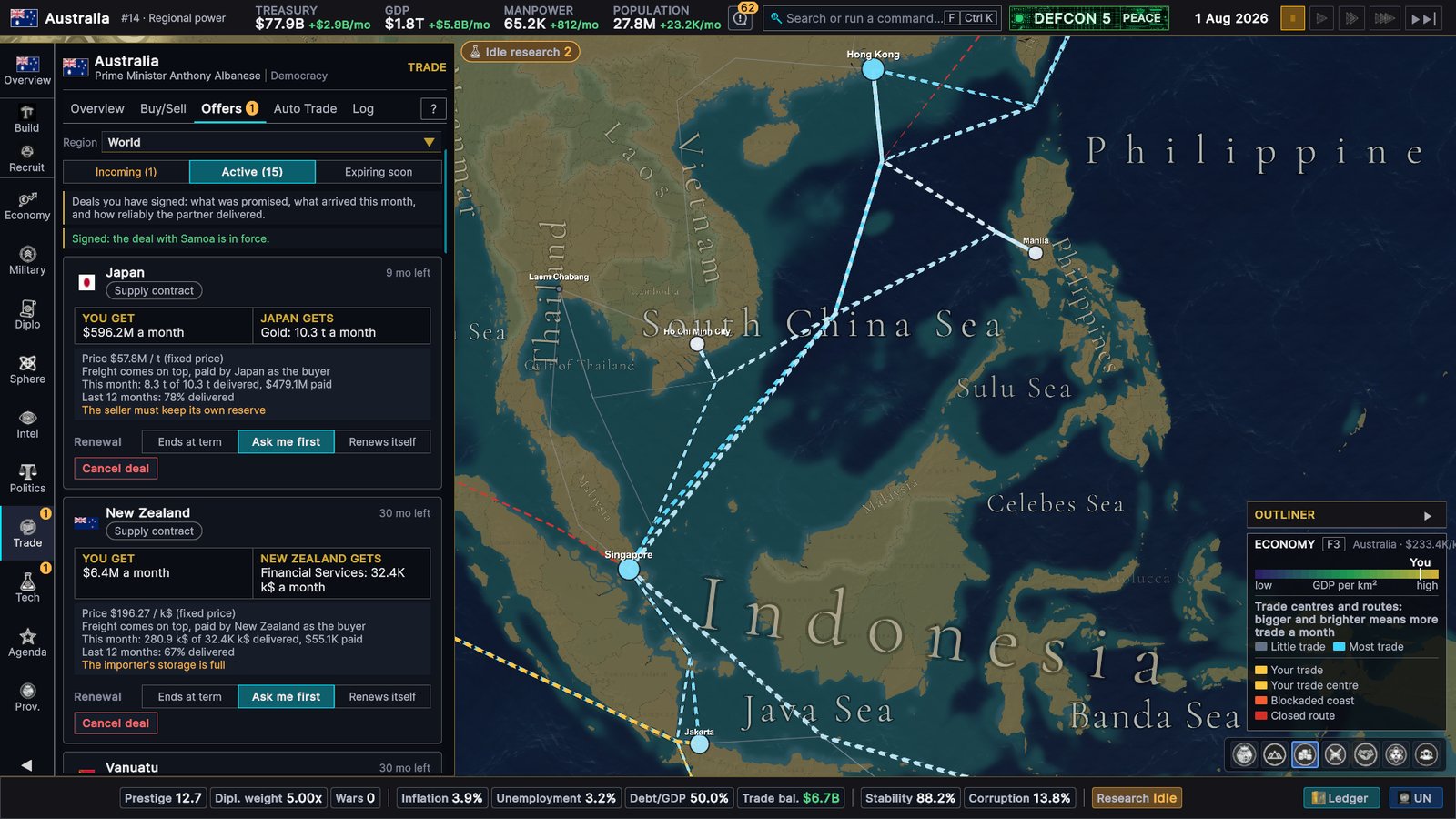Skip forward to next event
This screenshot has height=819, width=1456.
click(1423, 18)
